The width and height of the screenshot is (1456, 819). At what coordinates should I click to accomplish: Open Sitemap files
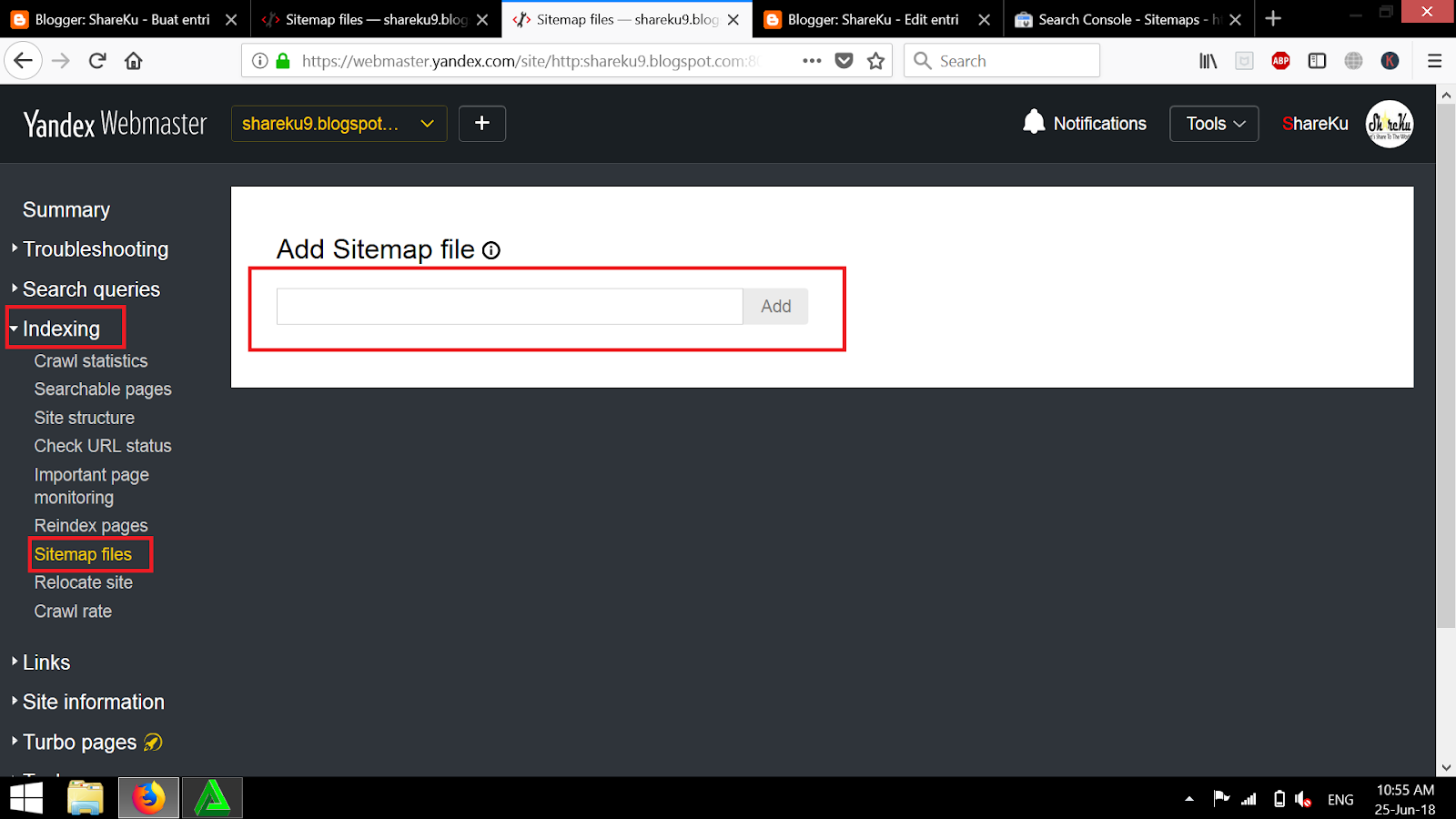tap(83, 554)
